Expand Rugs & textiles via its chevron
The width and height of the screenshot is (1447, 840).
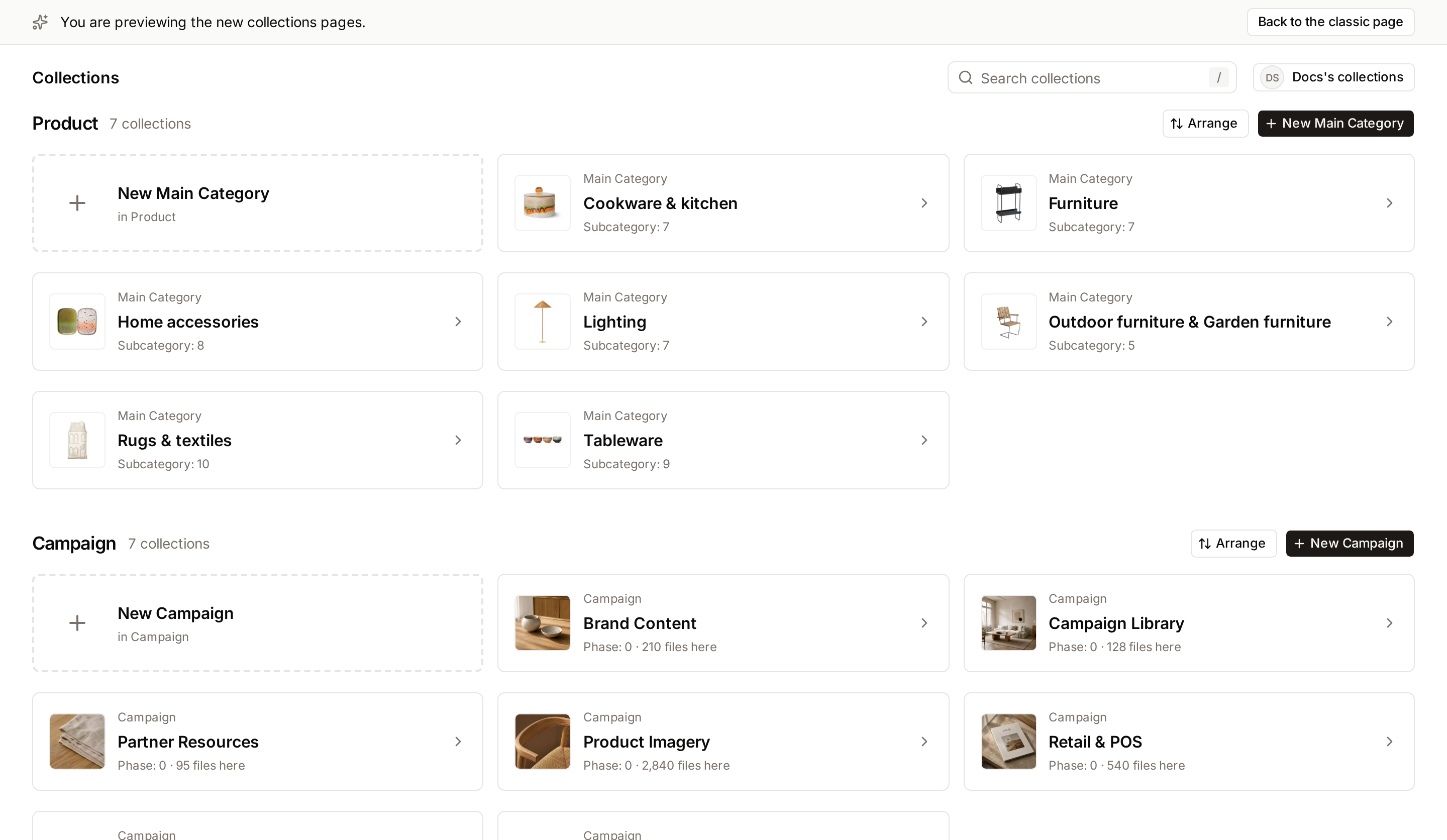click(458, 441)
